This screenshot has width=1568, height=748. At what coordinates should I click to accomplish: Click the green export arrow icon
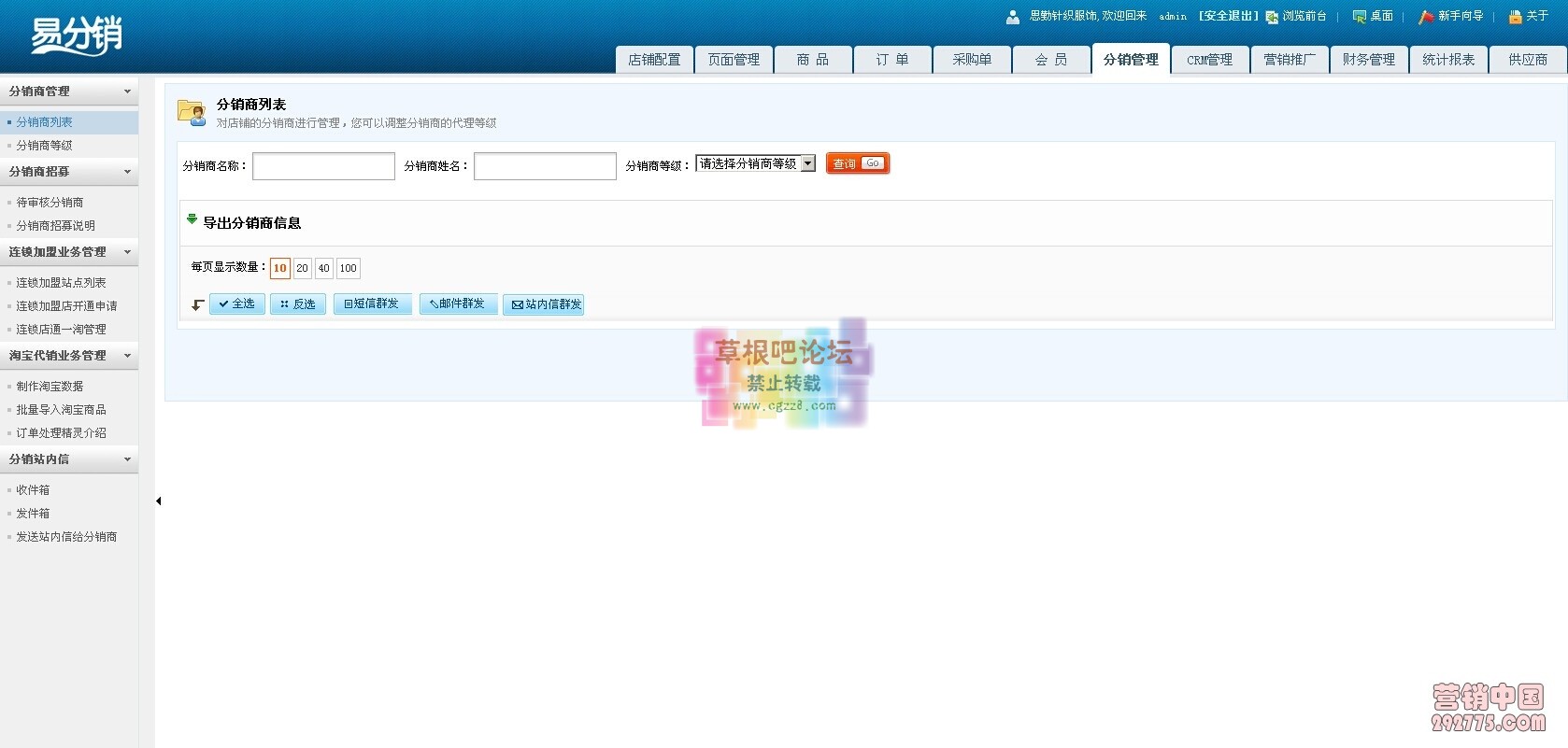[x=192, y=219]
